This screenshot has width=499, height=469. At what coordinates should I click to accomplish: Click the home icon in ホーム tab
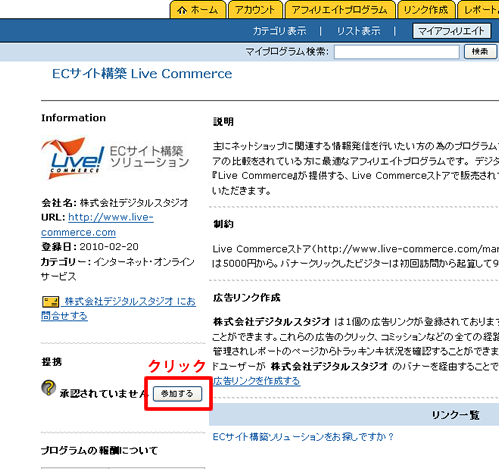point(182,10)
